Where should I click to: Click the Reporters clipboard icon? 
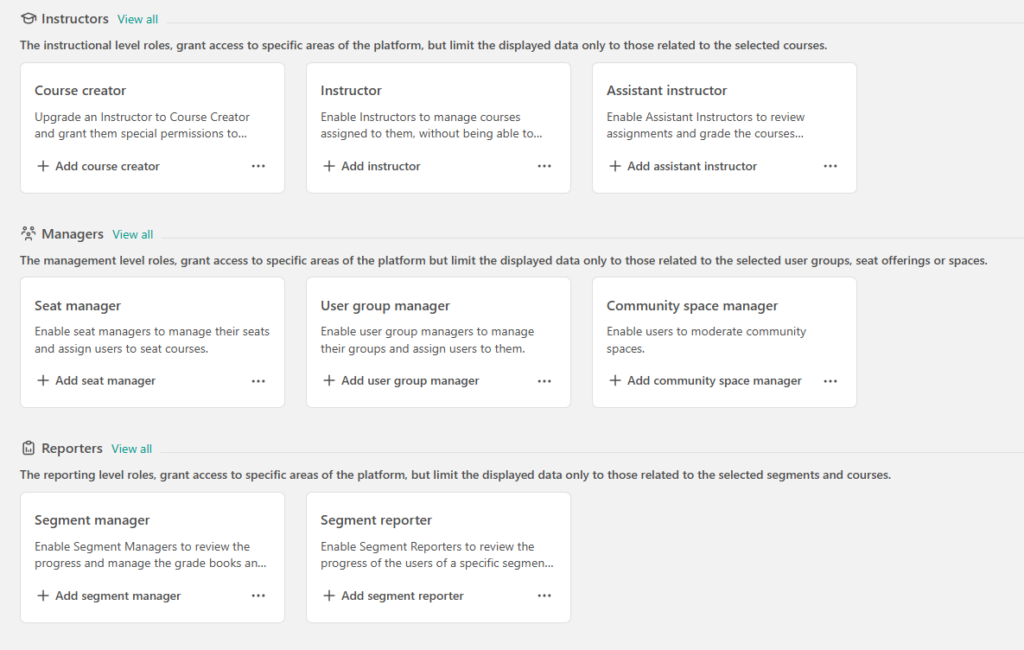28,448
